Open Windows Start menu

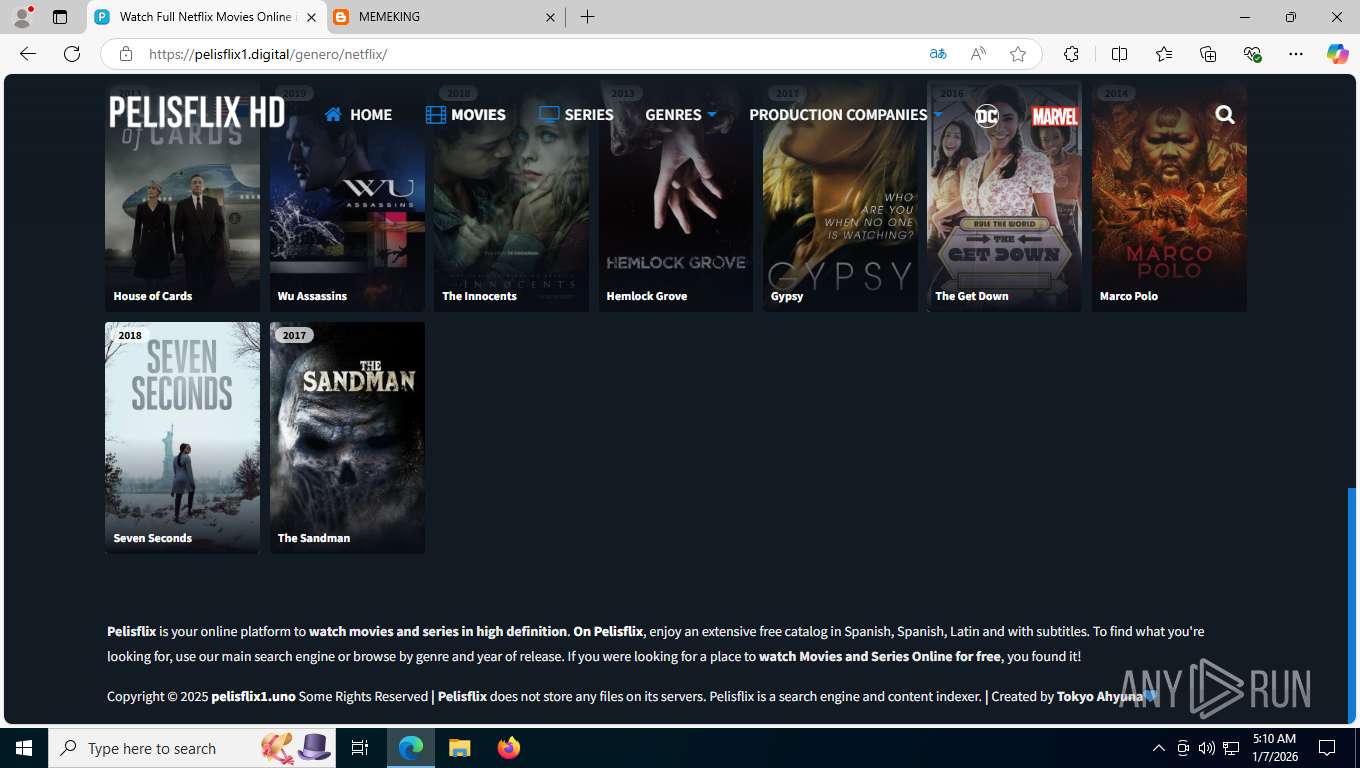coord(24,748)
